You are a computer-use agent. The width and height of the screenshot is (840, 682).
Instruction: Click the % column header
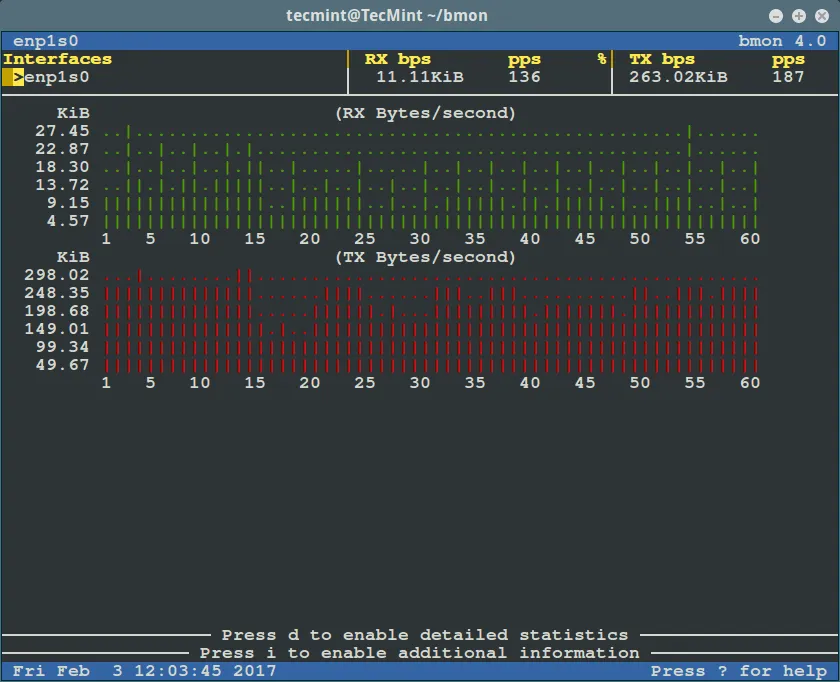coord(602,59)
